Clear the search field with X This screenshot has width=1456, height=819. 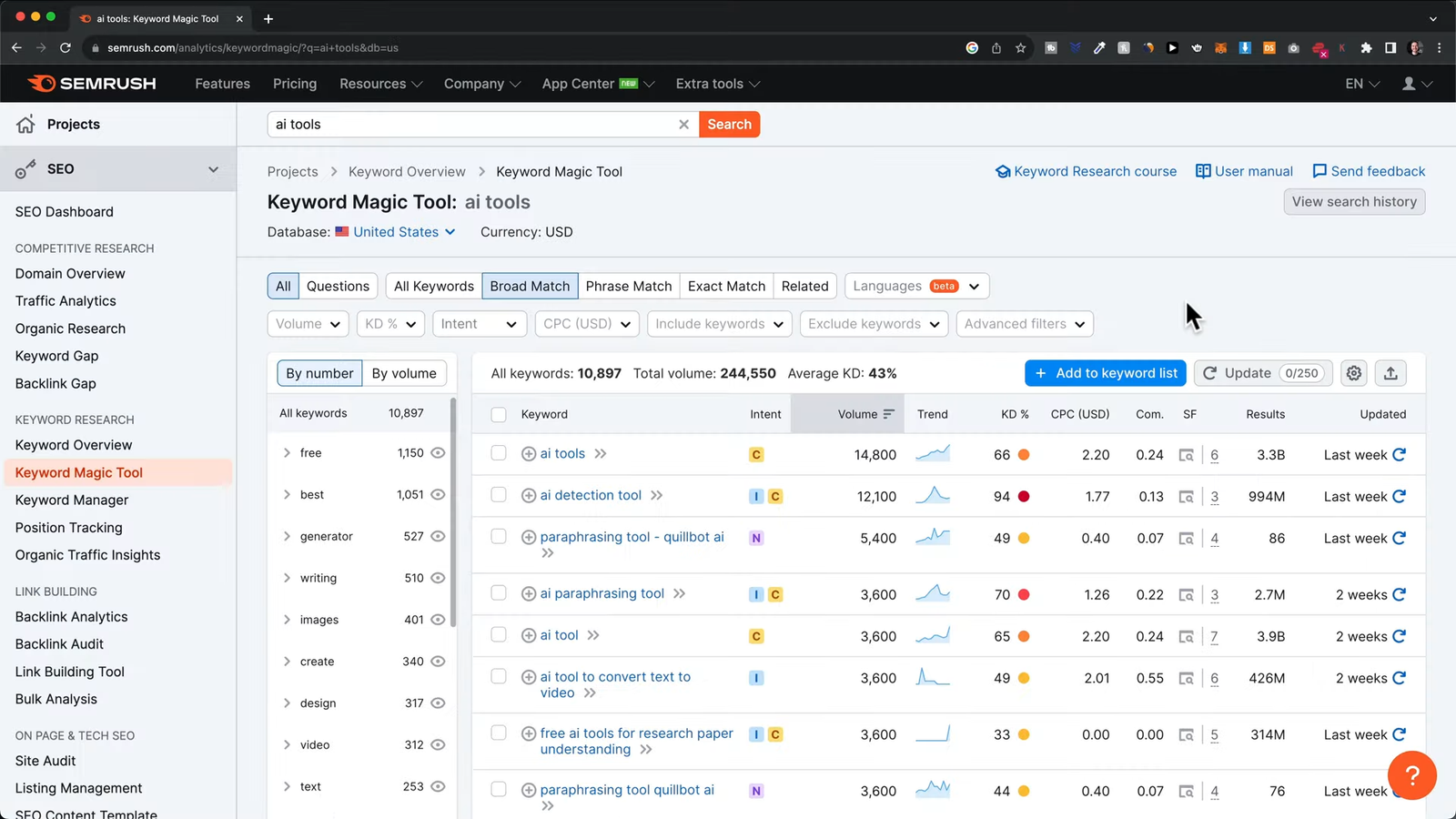tap(683, 125)
